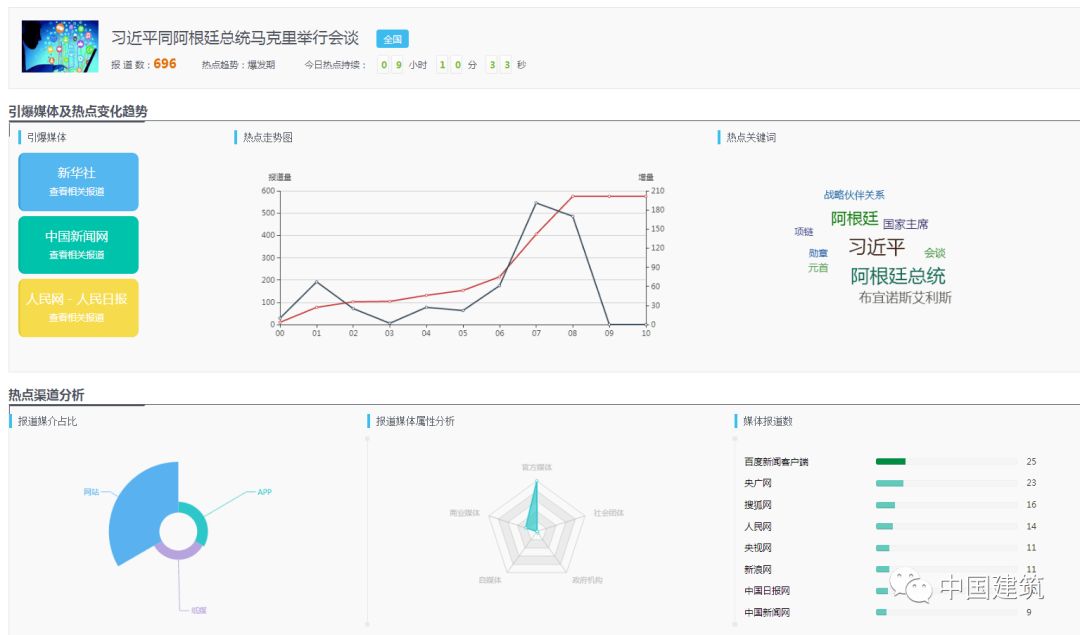Image resolution: width=1080 pixels, height=635 pixels.
Task: Click the 报道媒体属性分析 panel title
Action: tap(415, 421)
